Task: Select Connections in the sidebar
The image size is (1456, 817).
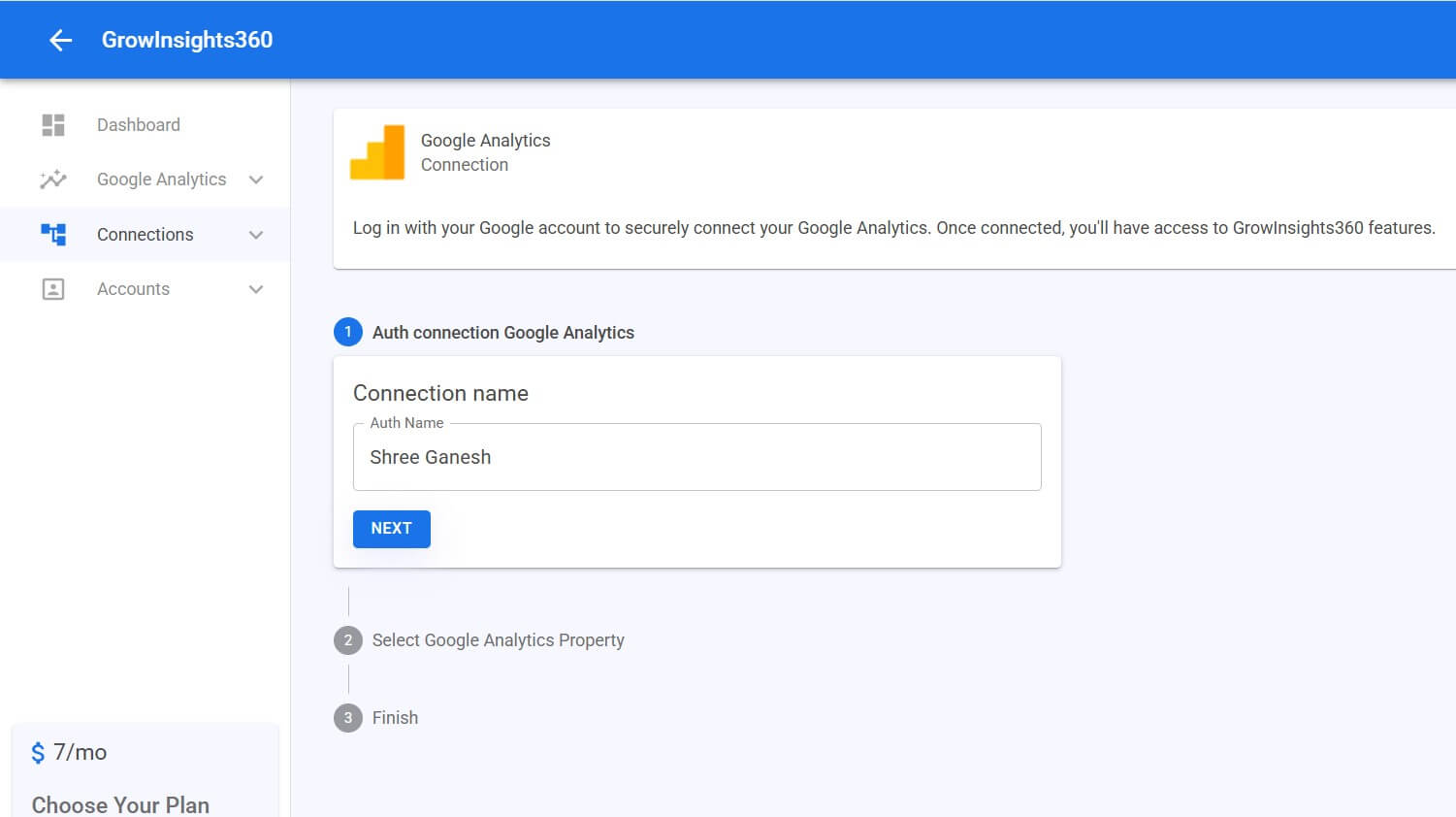Action: point(145,234)
